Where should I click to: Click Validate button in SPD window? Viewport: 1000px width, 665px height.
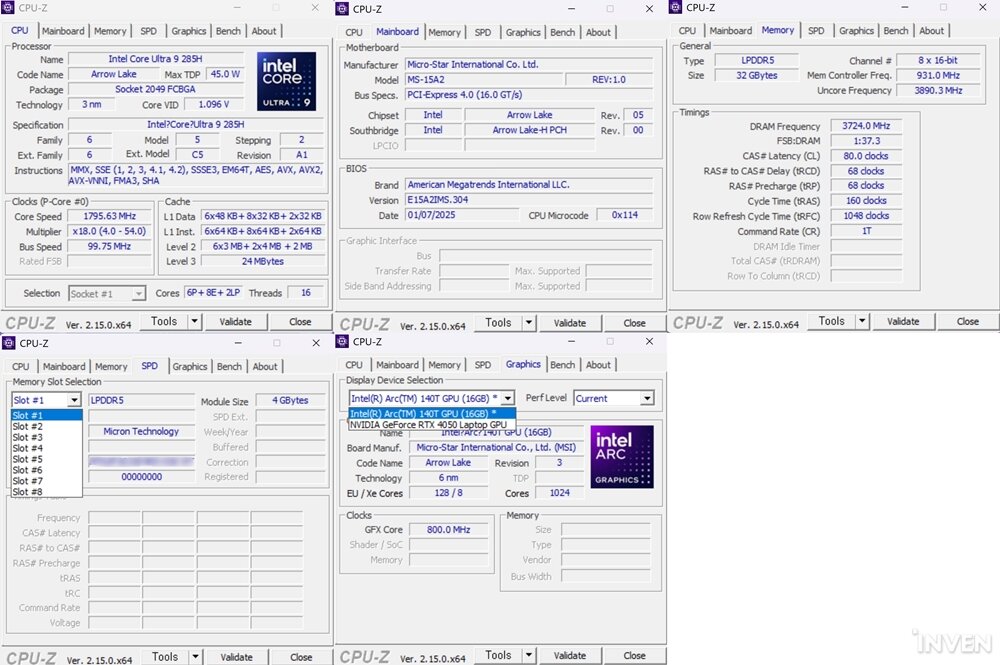237,657
